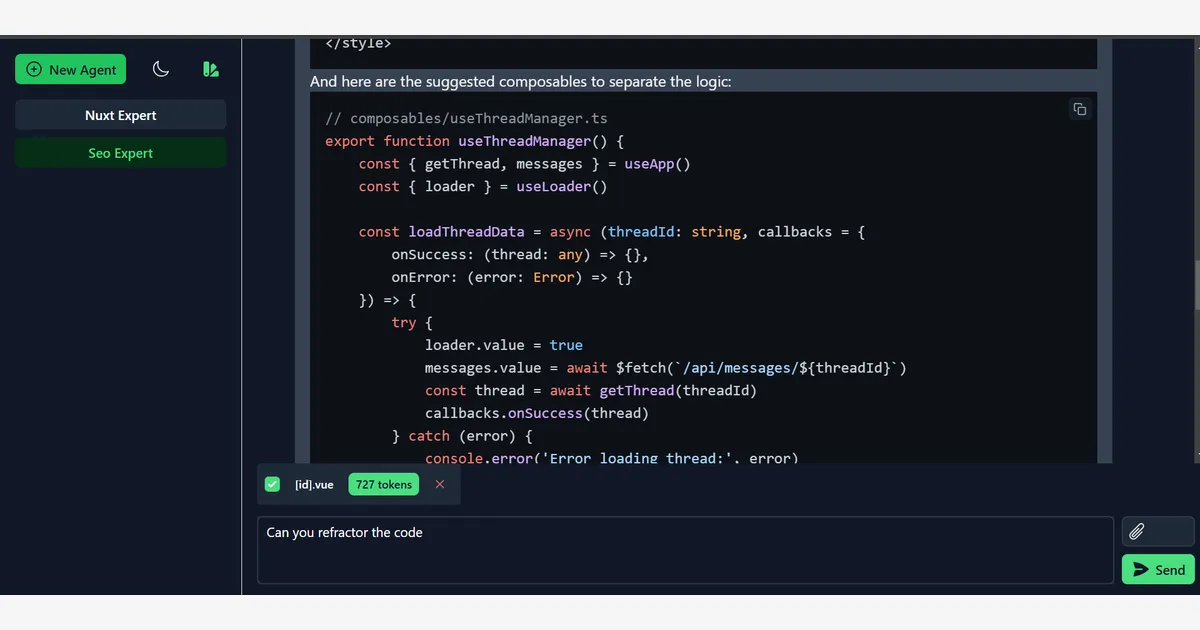Viewport: 1200px width, 630px height.
Task: Click the 'callbacks.onSuccess(thread)' code line
Action: click(537, 413)
